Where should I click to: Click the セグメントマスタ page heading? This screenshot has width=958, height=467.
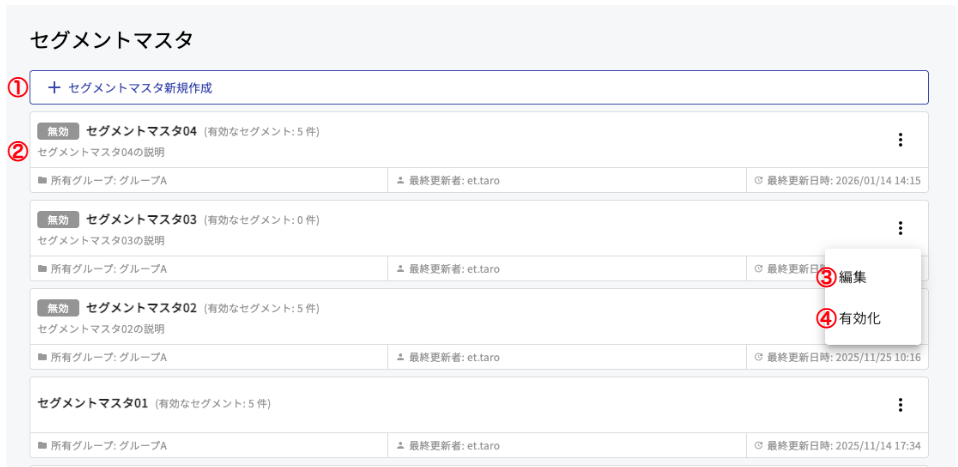pyautogui.click(x=112, y=40)
